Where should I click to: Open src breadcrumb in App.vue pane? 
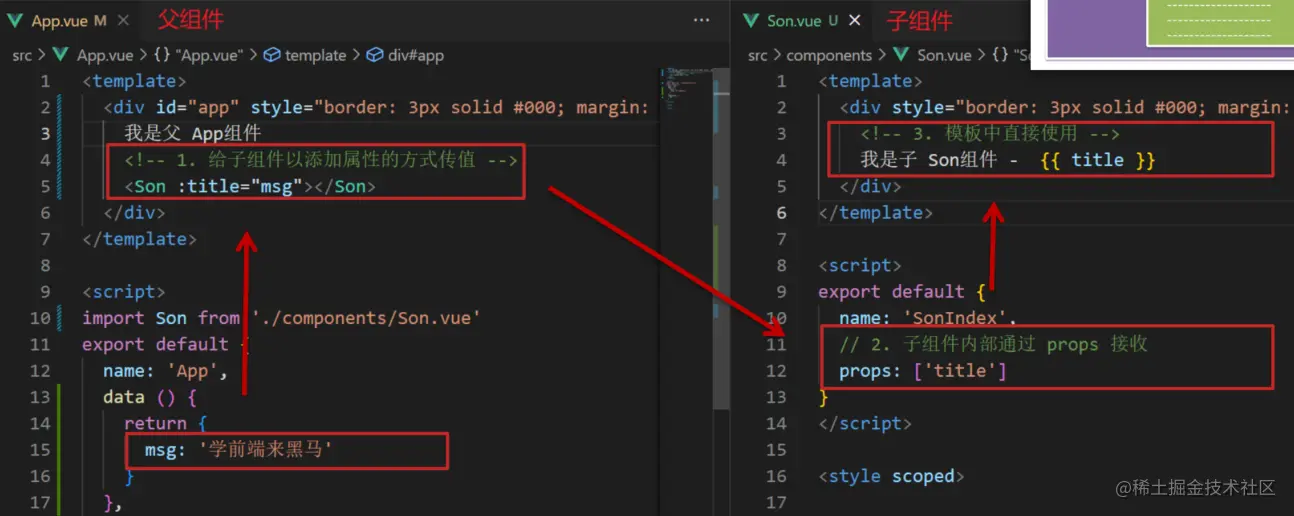(22, 55)
